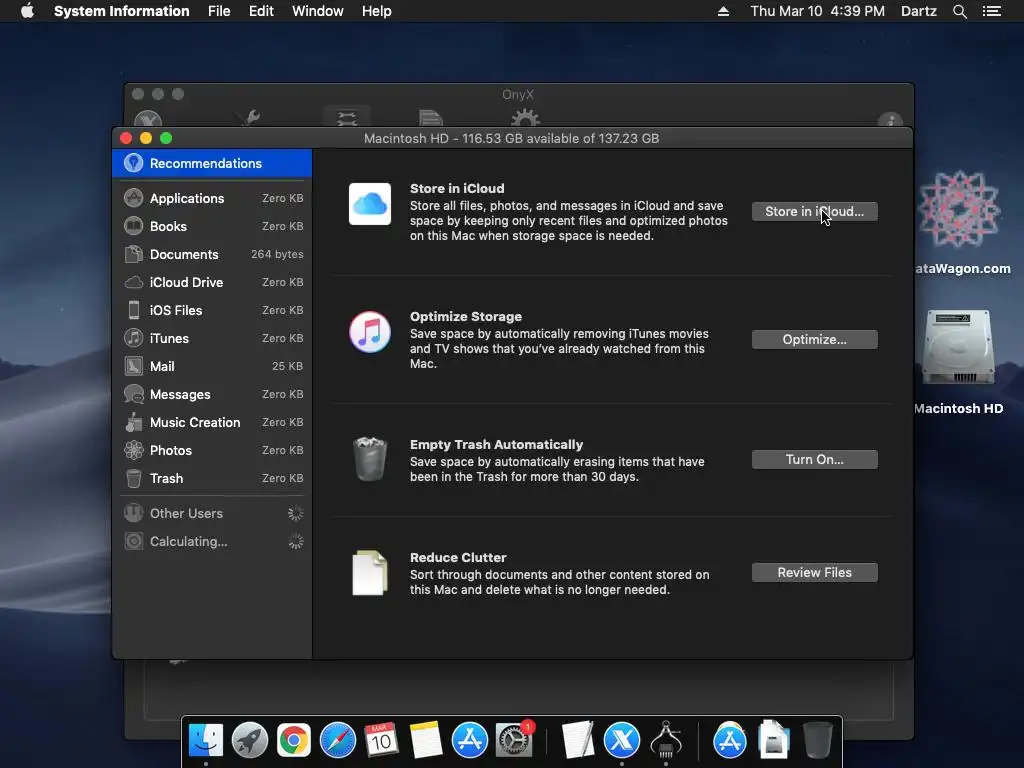Viewport: 1024px width, 768px height.
Task: Open Notes from the Dock
Action: 426,741
